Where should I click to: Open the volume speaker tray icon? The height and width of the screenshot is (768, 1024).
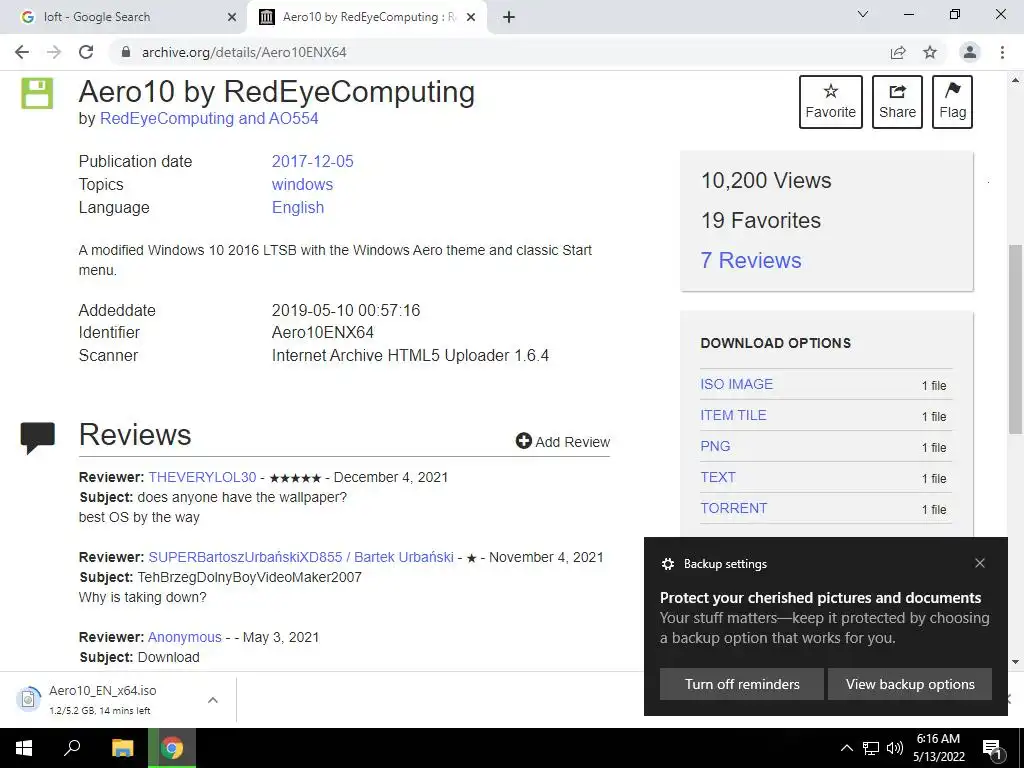[895, 748]
